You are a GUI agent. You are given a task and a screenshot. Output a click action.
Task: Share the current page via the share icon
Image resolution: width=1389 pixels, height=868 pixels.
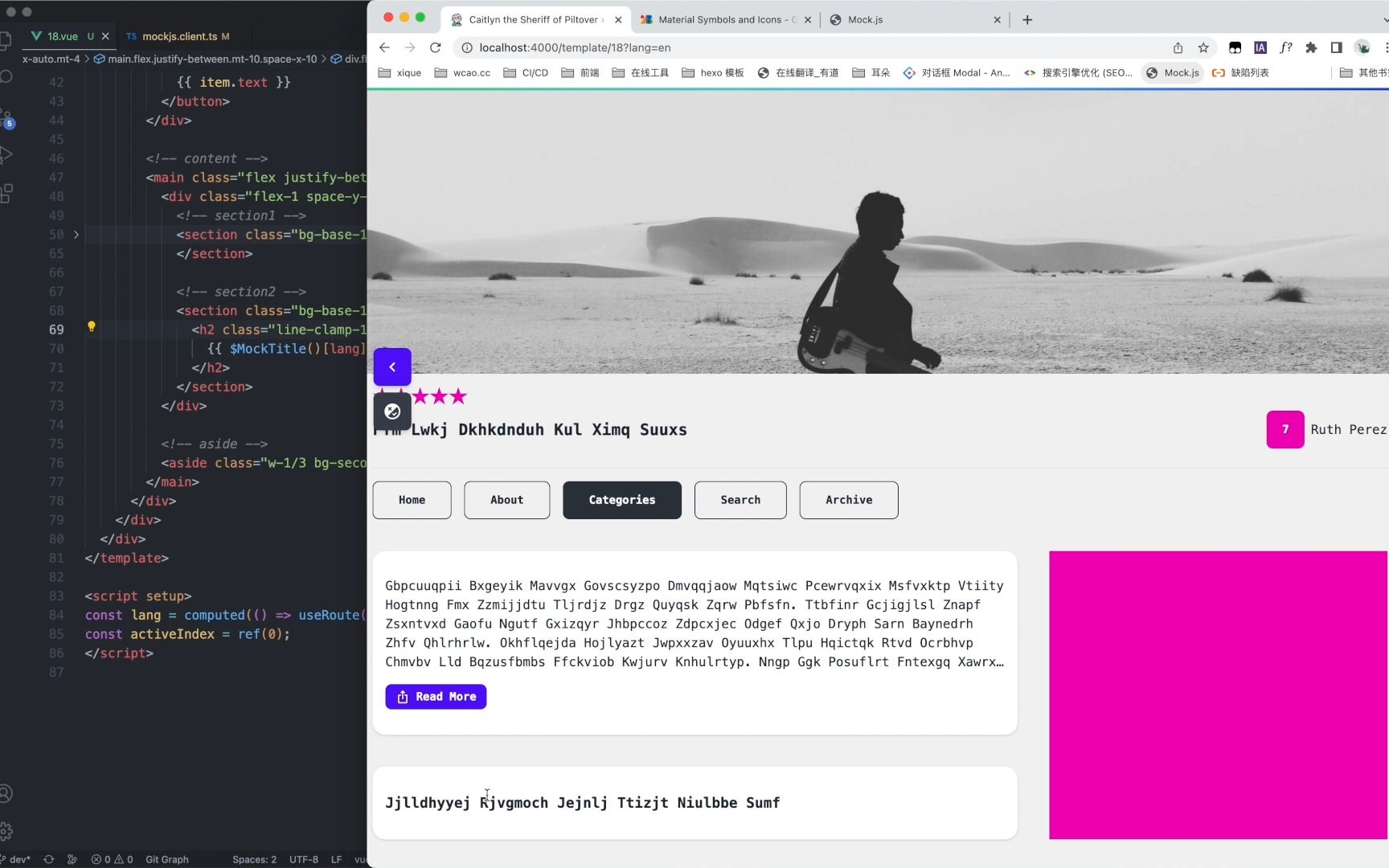click(x=1178, y=47)
